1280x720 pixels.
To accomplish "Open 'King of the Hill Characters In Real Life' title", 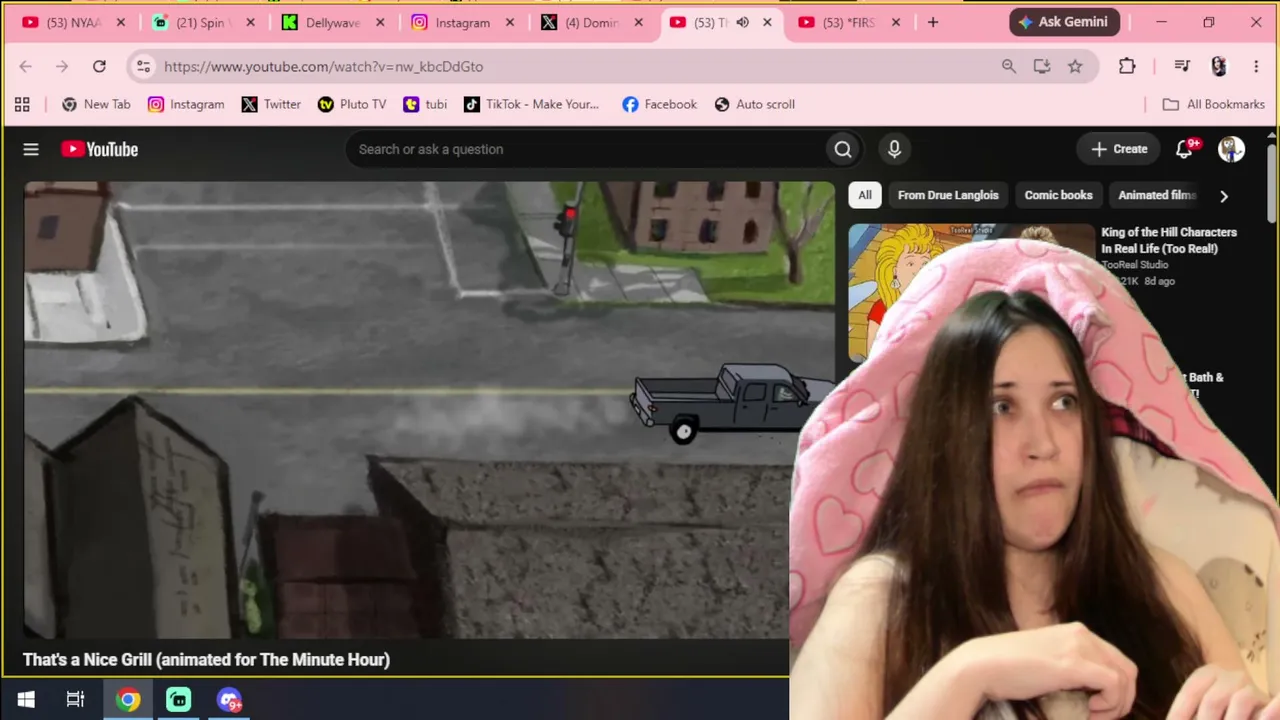I will [1169, 240].
